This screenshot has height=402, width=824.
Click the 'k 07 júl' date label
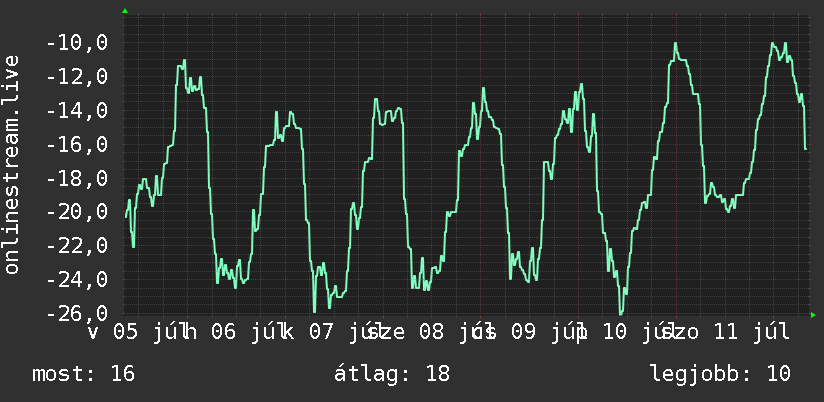(x=329, y=332)
